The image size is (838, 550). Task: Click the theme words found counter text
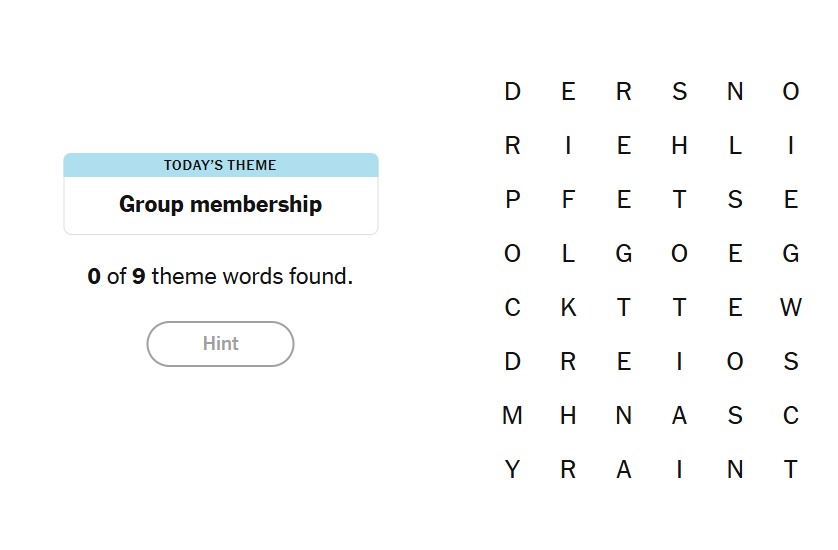click(x=220, y=276)
